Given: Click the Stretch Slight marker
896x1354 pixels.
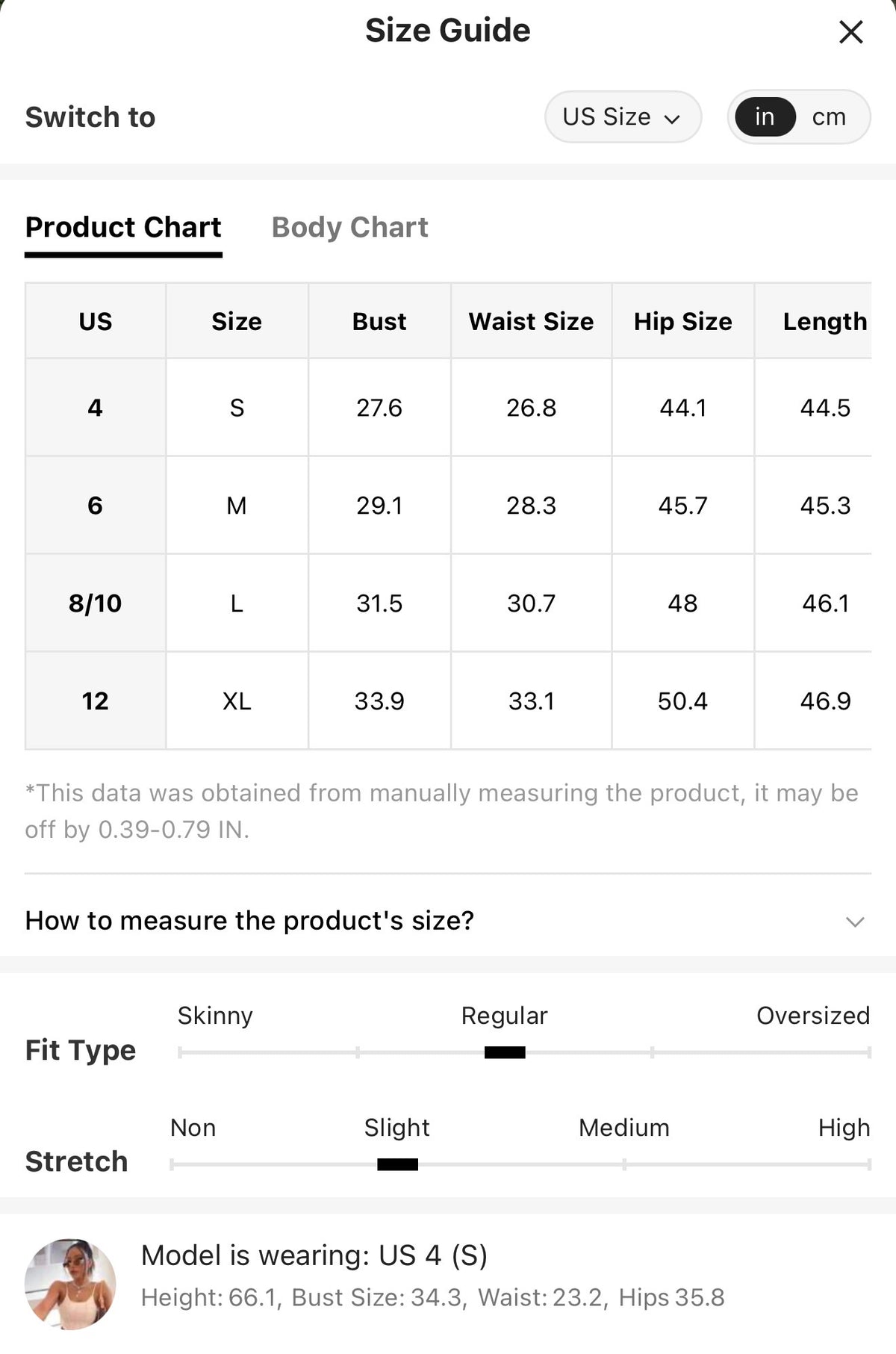Looking at the screenshot, I should [397, 1164].
